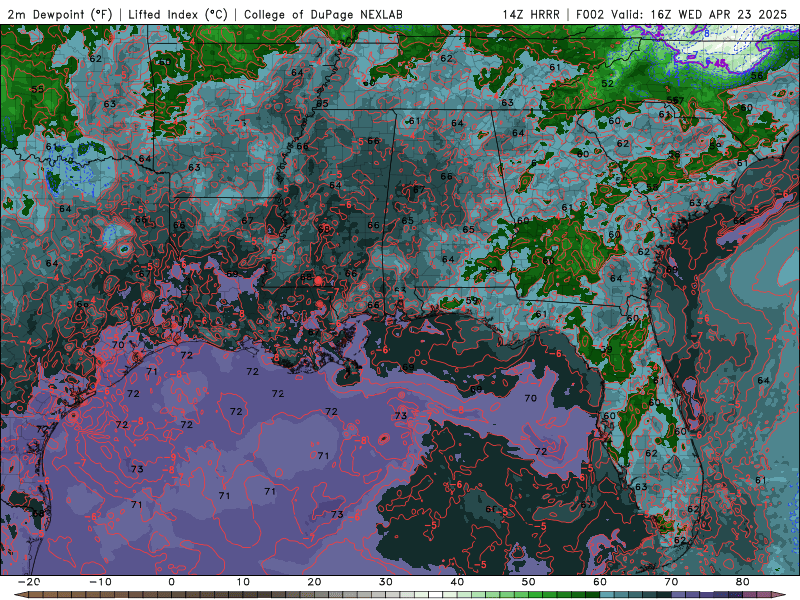The height and width of the screenshot is (600, 800).
Task: Select the 30 label on the color scale
Action: click(386, 582)
